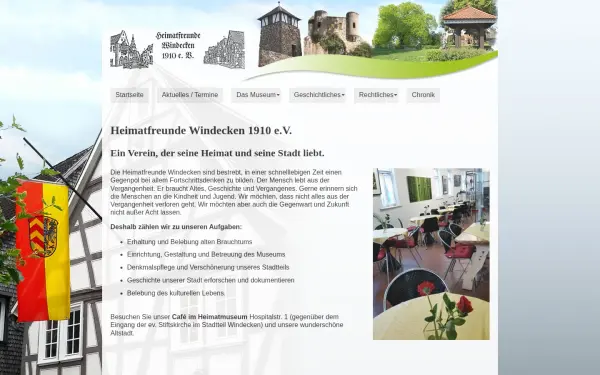Click the stone tower header photo
This screenshot has width=600, height=375.
pos(279,35)
